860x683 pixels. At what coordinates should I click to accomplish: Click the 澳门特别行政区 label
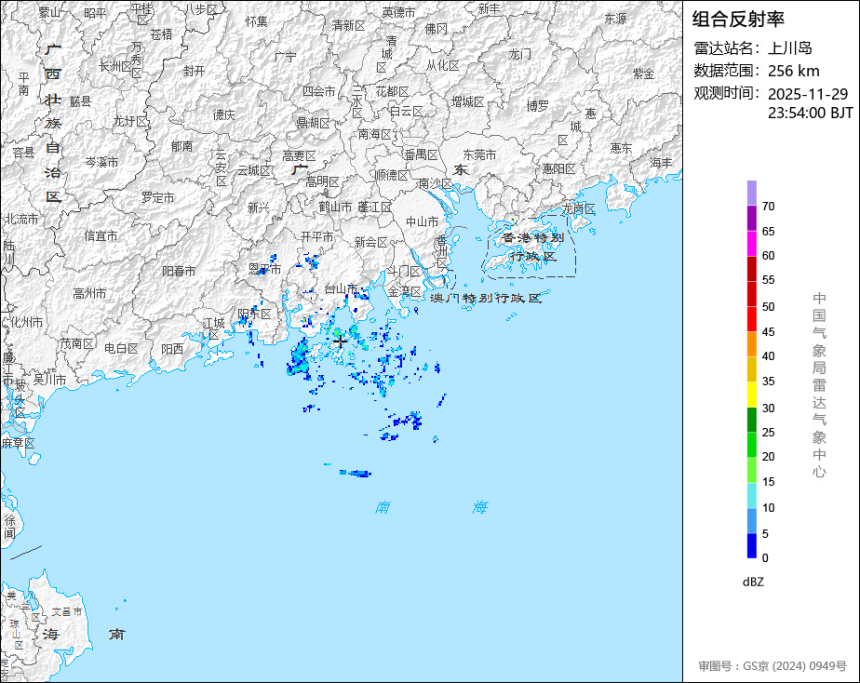pyautogui.click(x=485, y=298)
